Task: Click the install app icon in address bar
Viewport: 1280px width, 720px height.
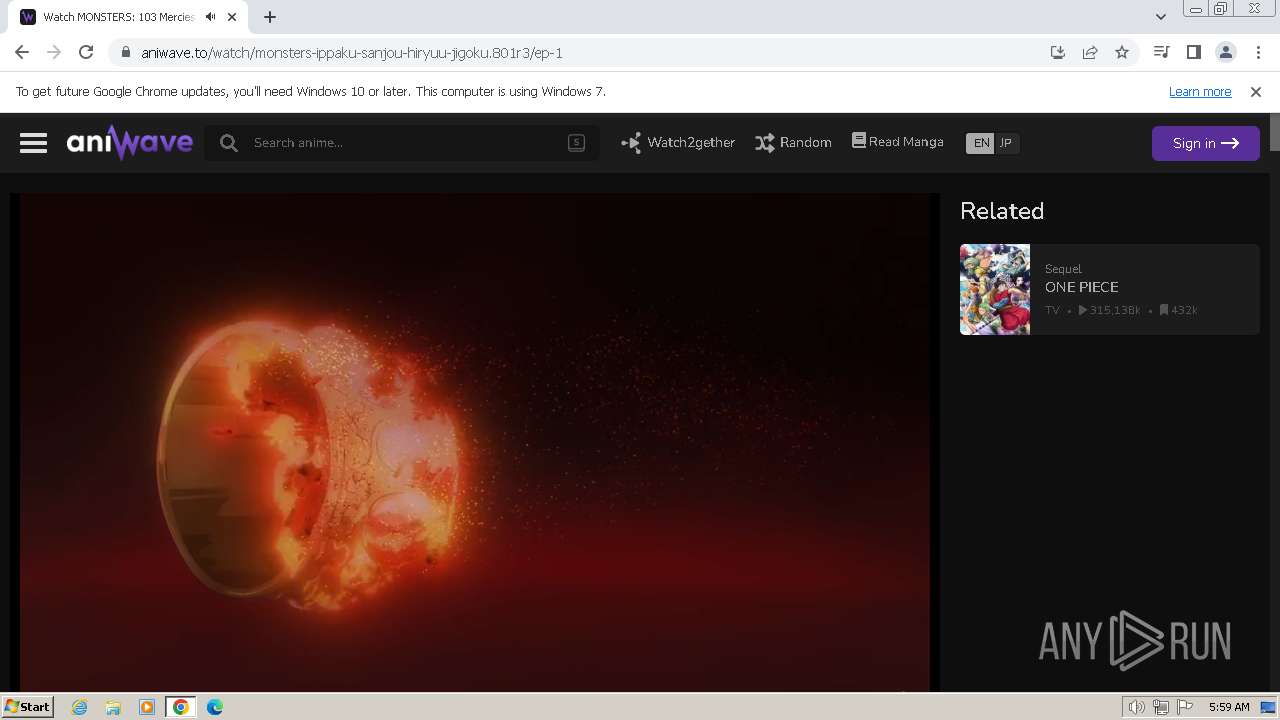Action: tap(1058, 53)
